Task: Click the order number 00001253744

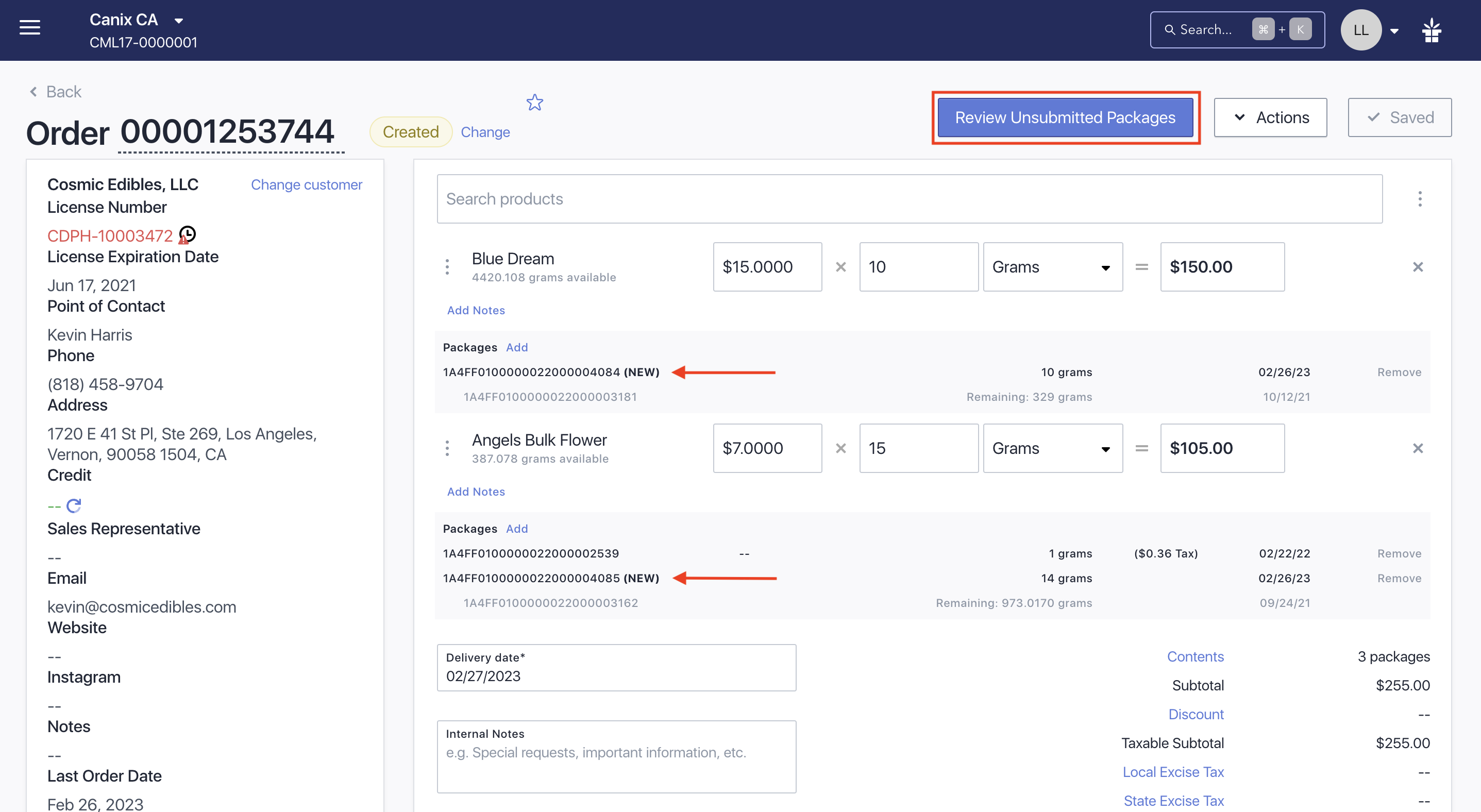Action: click(228, 131)
